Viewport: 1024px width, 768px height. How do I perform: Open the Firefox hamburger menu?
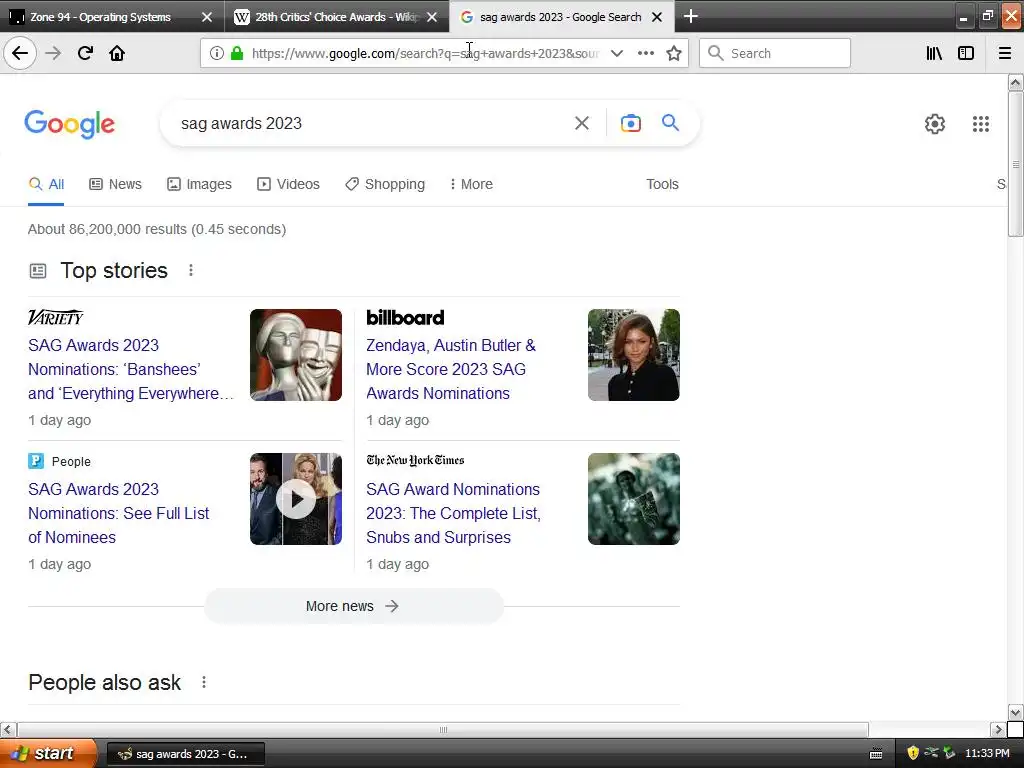click(x=1004, y=53)
